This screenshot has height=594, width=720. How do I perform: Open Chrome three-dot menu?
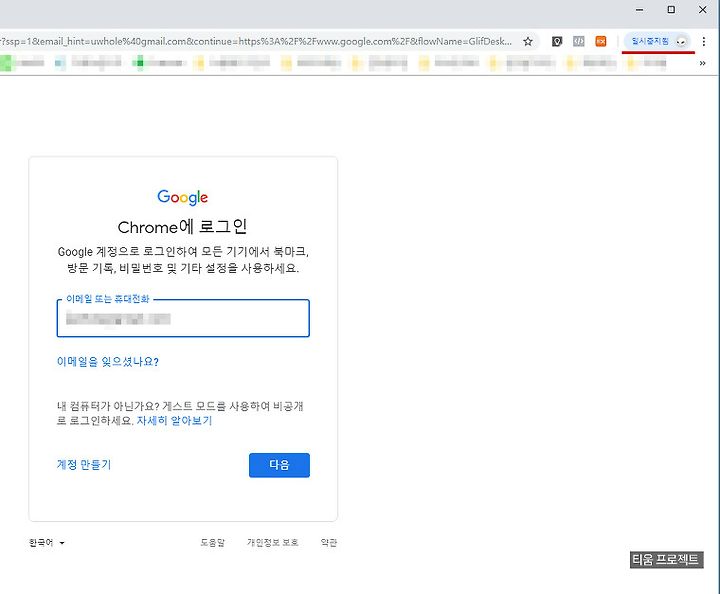point(703,41)
